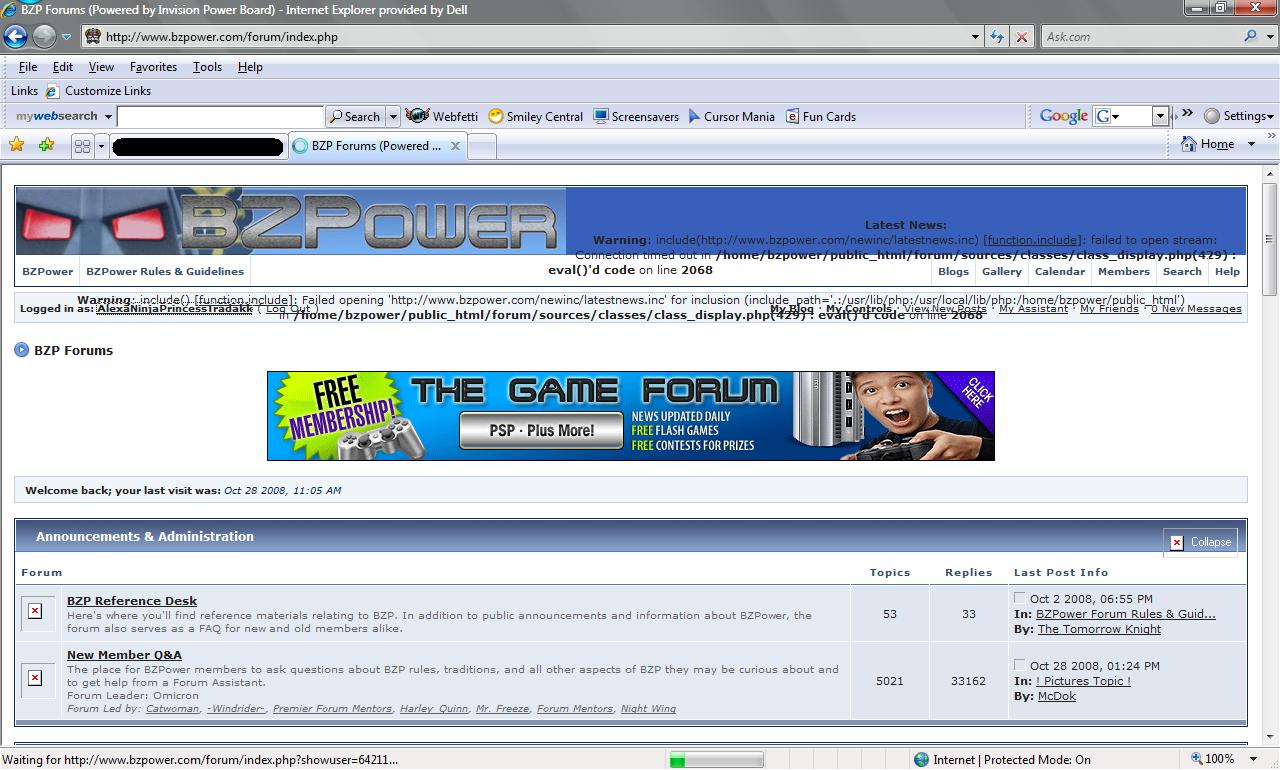Open the Favorites Center star icon
The height and width of the screenshot is (770, 1280).
pyautogui.click(x=17, y=145)
